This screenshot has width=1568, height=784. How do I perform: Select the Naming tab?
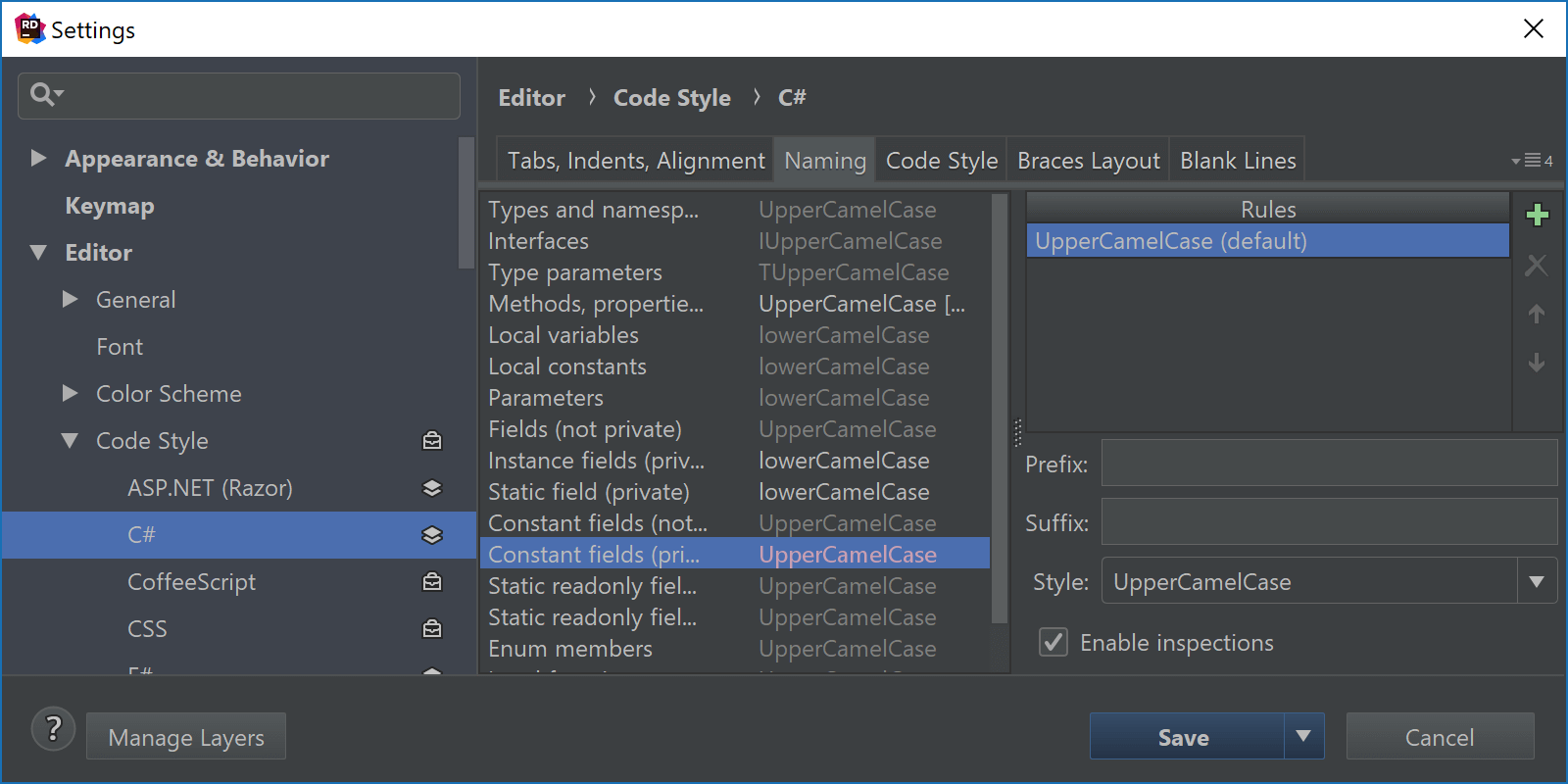(x=825, y=161)
